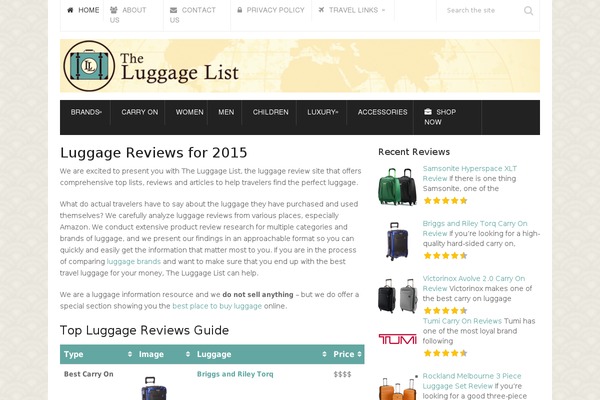
Task: Open the ABOUT US page
Action: click(128, 15)
